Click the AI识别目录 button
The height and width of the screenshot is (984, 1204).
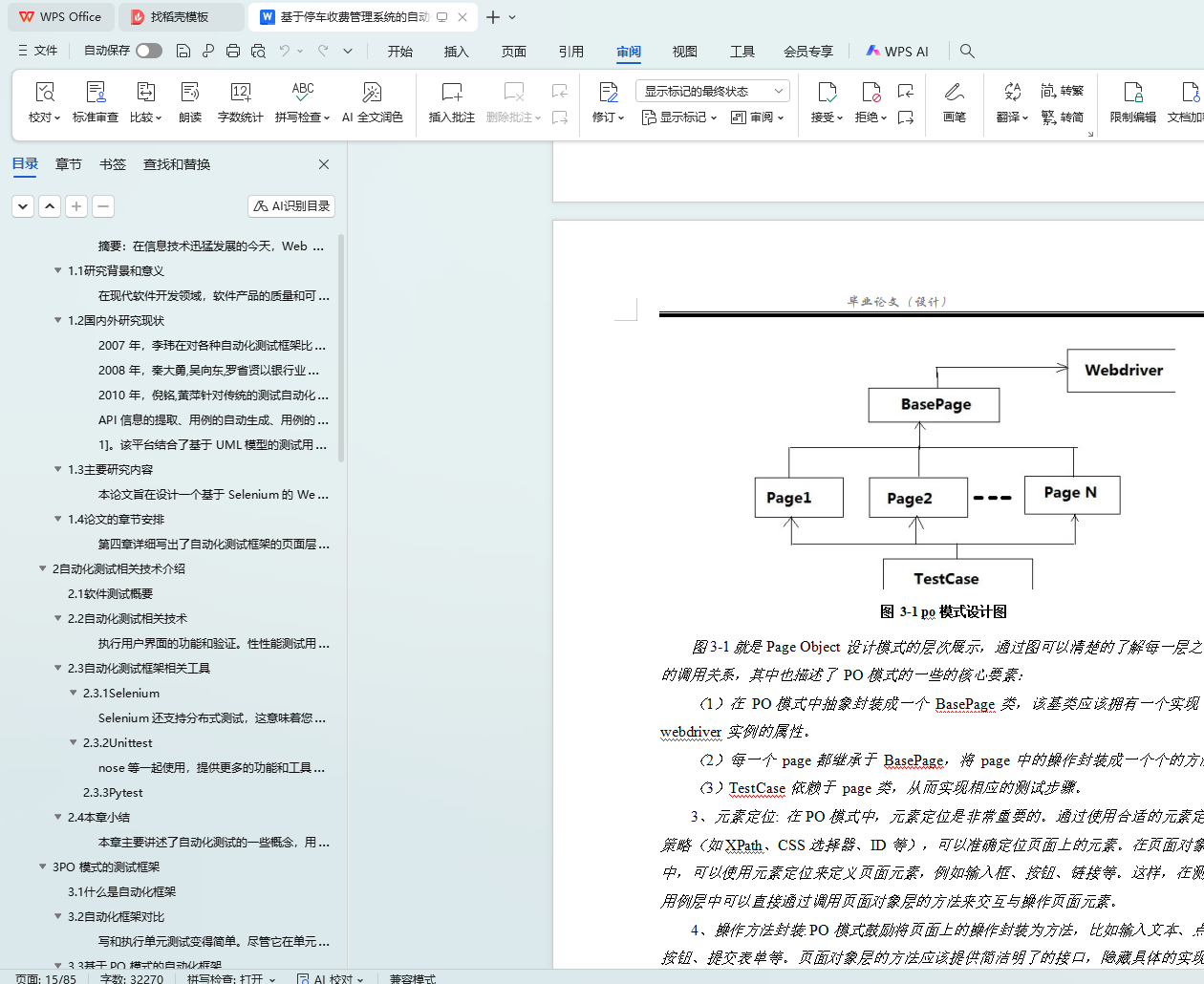click(x=291, y=205)
